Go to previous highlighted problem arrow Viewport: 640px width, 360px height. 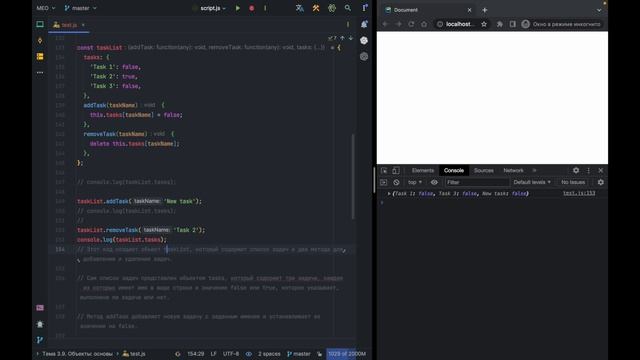point(343,38)
